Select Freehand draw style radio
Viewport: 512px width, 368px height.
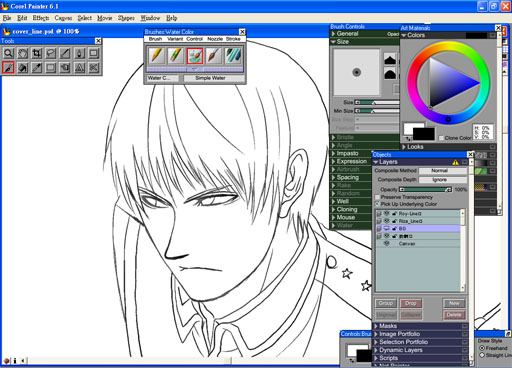pos(482,348)
